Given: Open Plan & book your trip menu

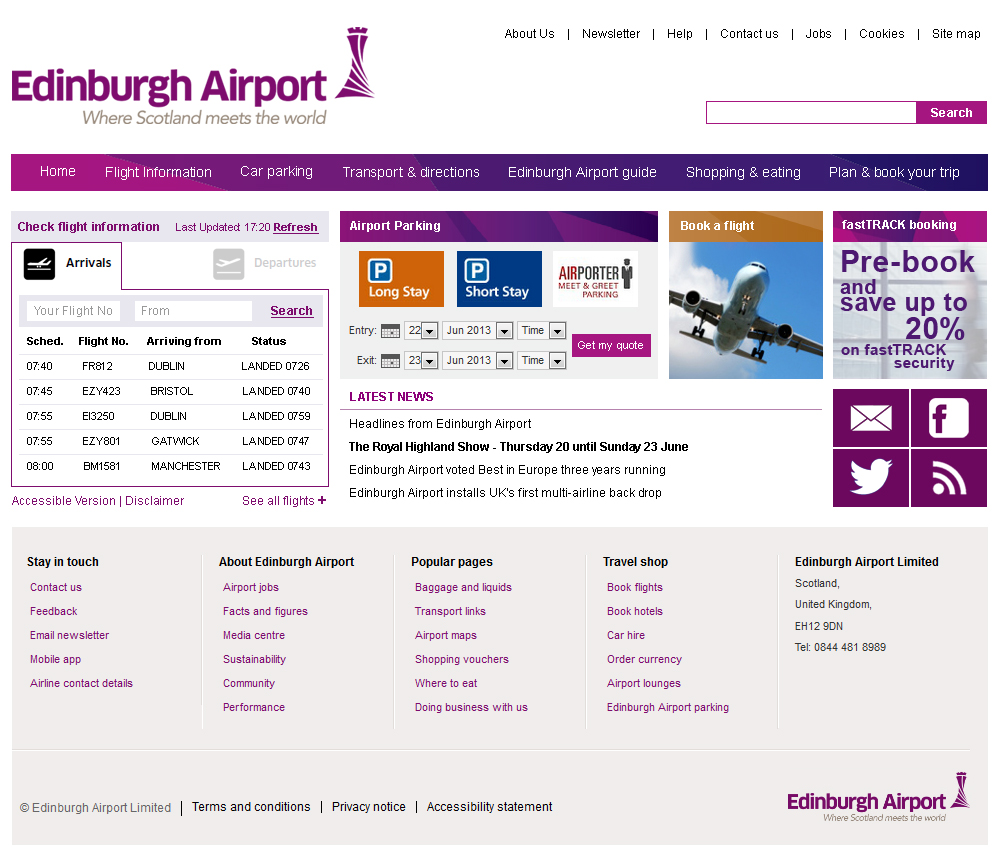Looking at the screenshot, I should click(x=894, y=172).
